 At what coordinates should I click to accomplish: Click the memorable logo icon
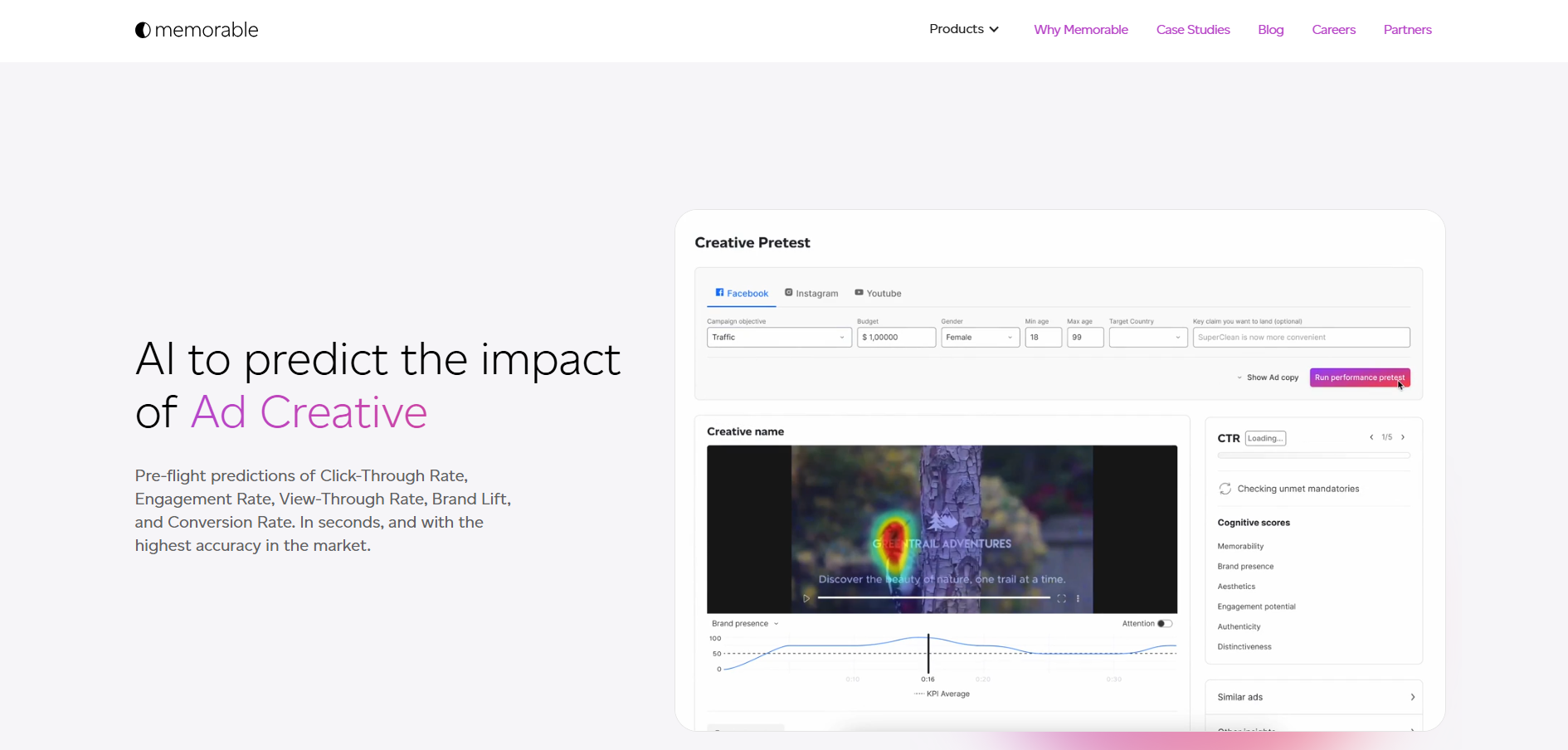pos(143,30)
